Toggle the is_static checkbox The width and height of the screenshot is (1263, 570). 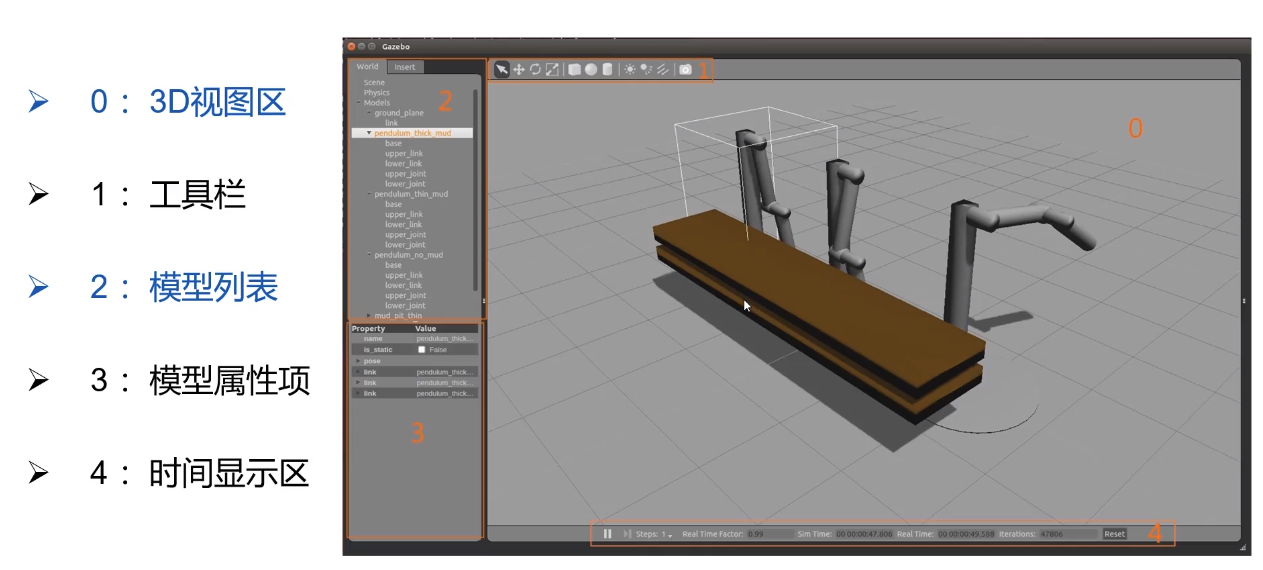pyautogui.click(x=422, y=350)
